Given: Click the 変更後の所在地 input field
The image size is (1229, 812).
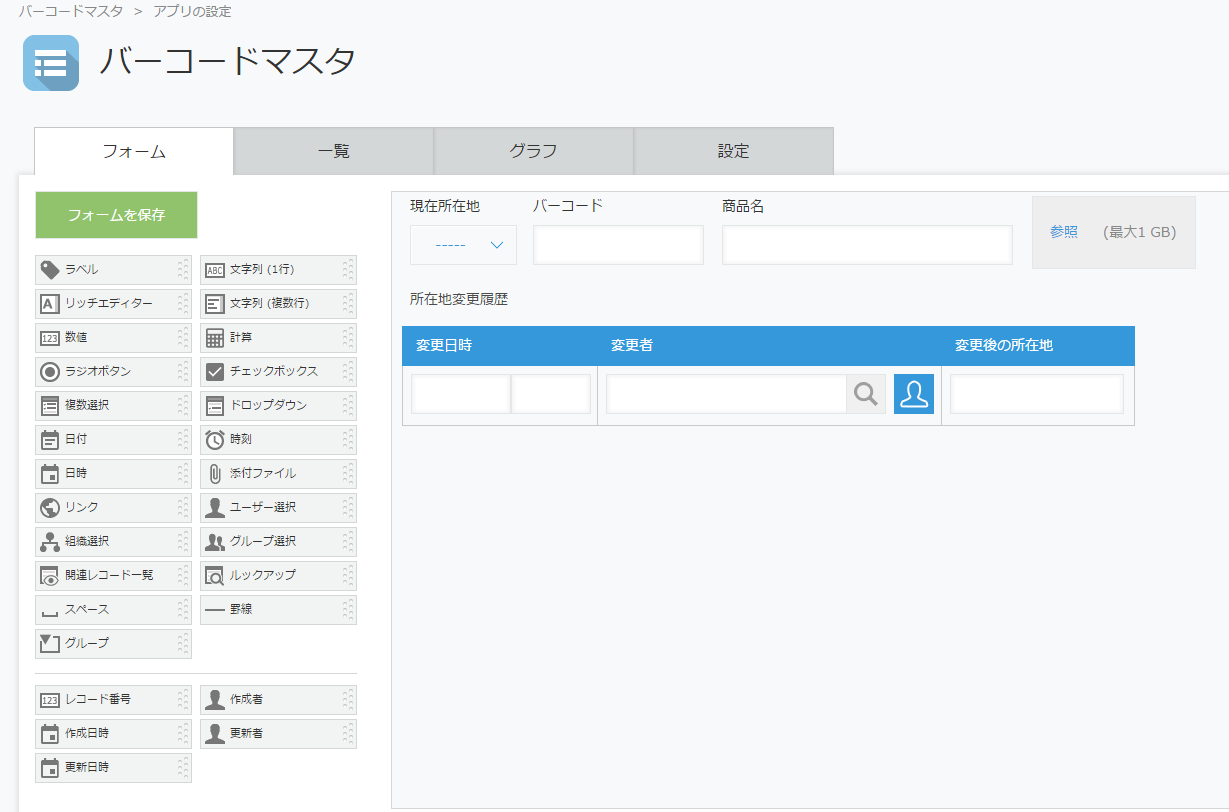Looking at the screenshot, I should click(x=1037, y=394).
